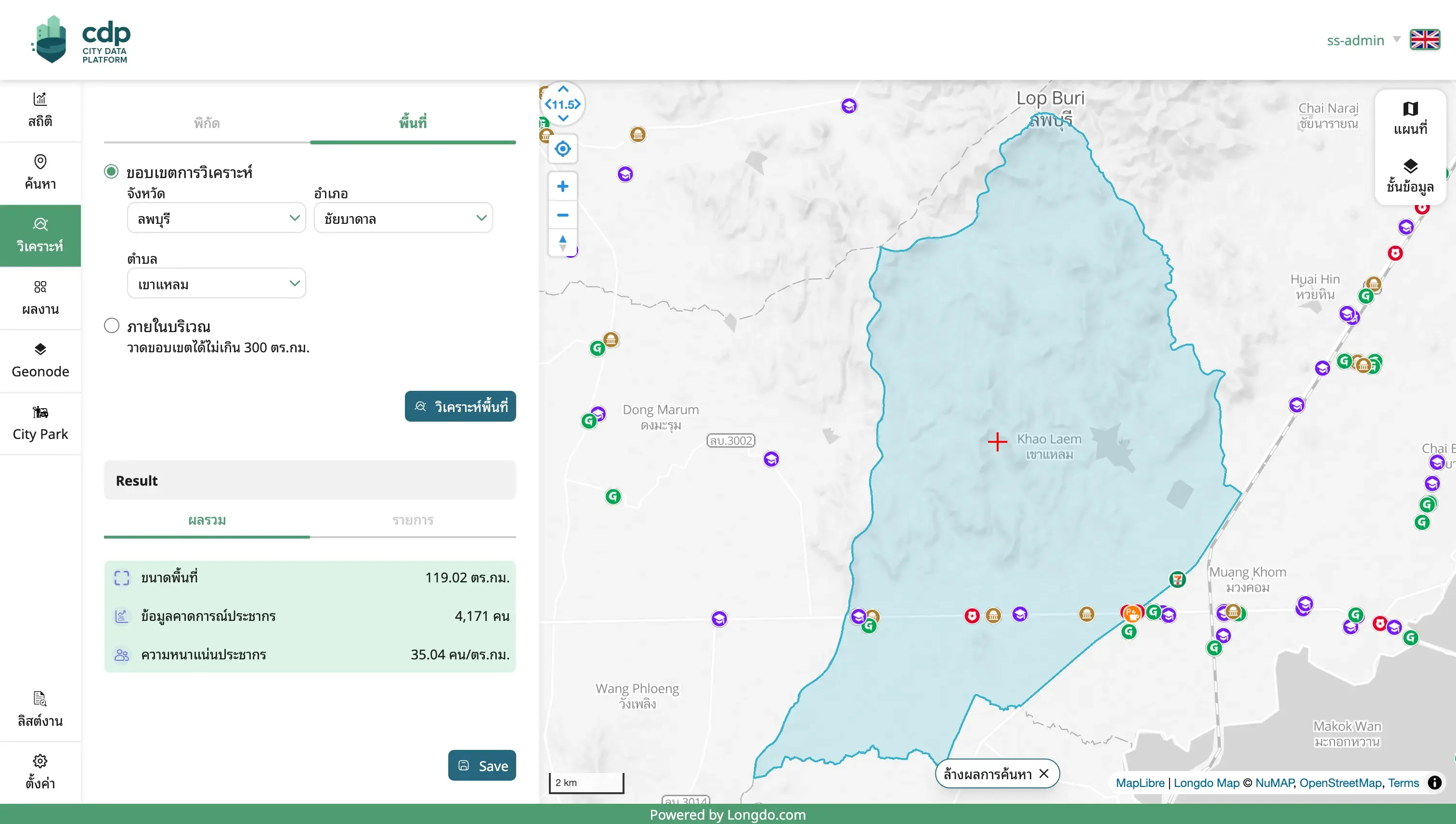Show the ผลรวม summary results tab
Screen dimensions: 1456x824
tap(207, 520)
